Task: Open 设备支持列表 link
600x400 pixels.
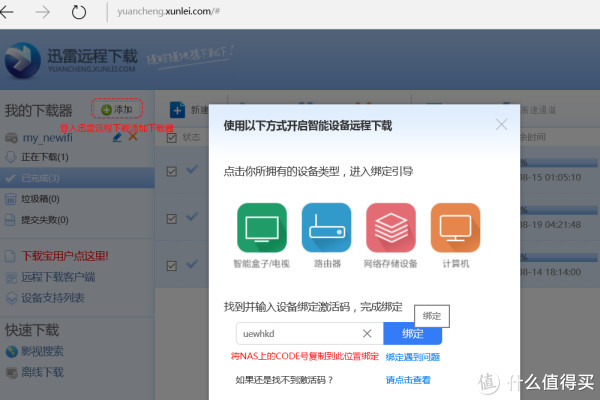Action: click(x=53, y=298)
